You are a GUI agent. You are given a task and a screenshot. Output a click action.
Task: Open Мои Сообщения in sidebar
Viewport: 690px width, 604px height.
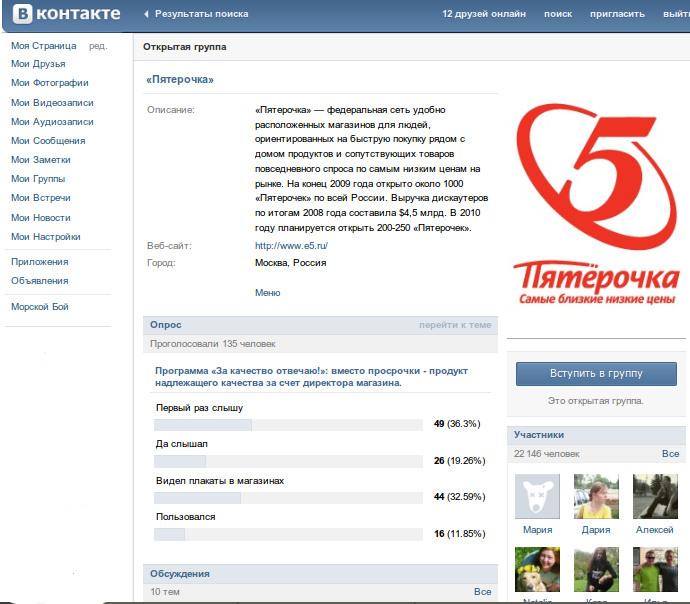(x=48, y=141)
